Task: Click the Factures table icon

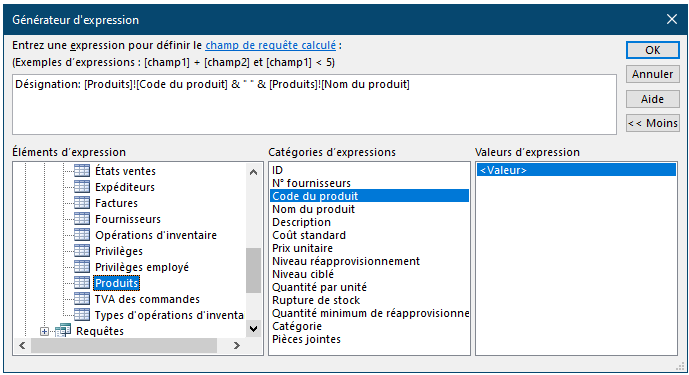Action: (82, 203)
